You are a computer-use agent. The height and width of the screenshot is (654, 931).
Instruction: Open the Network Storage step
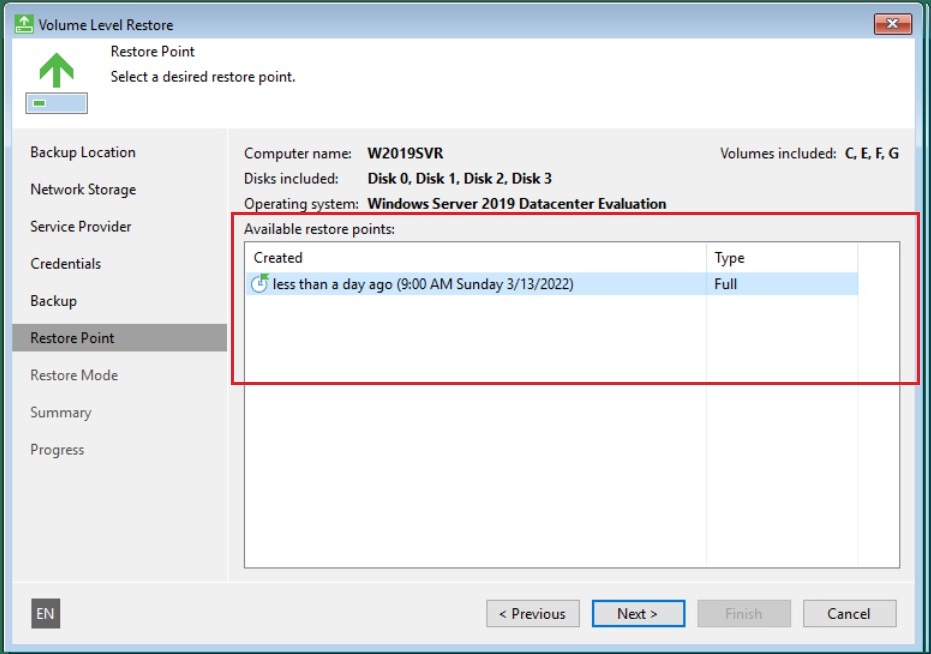pyautogui.click(x=83, y=189)
